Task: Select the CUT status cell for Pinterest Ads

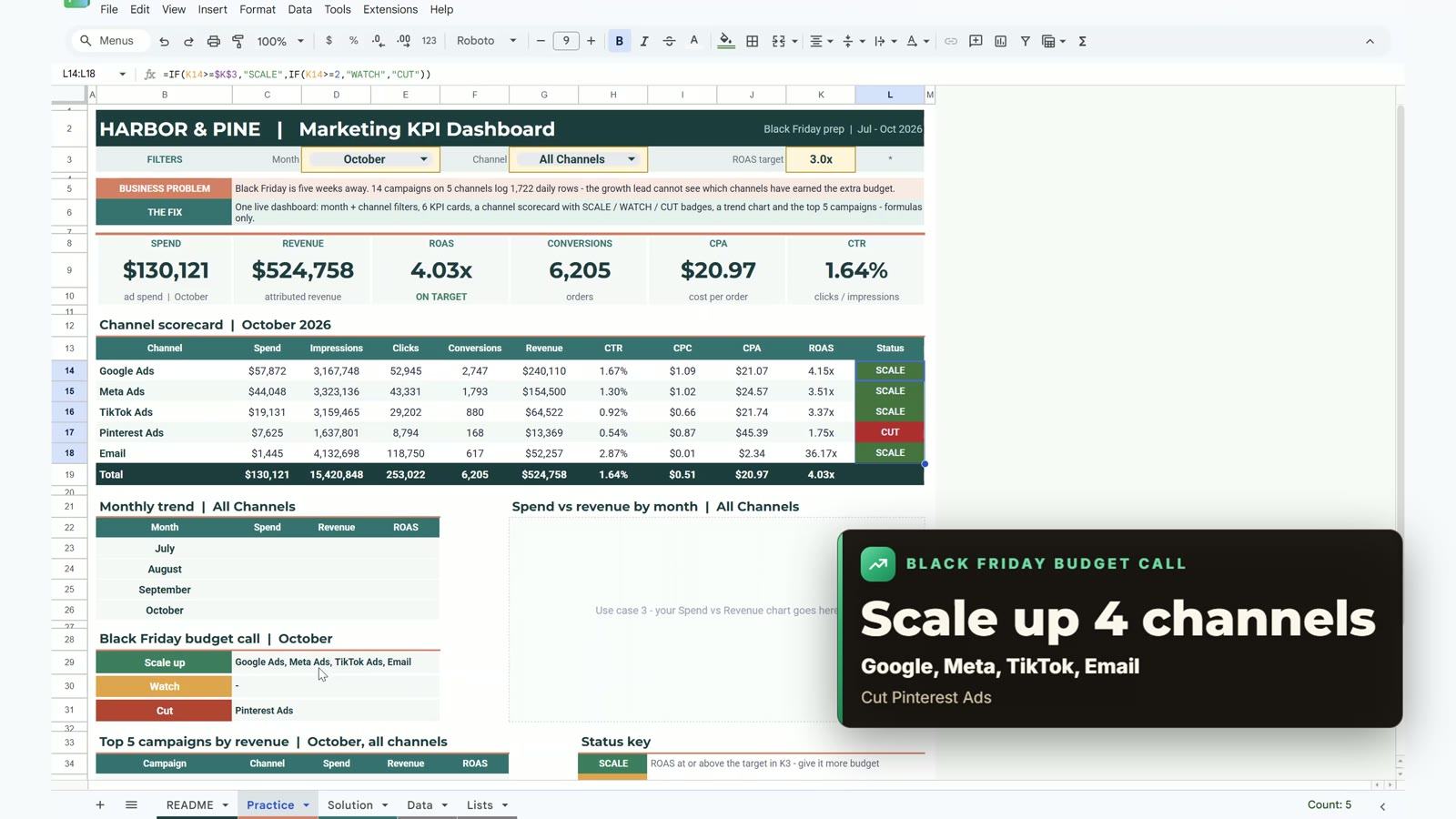Action: point(890,432)
